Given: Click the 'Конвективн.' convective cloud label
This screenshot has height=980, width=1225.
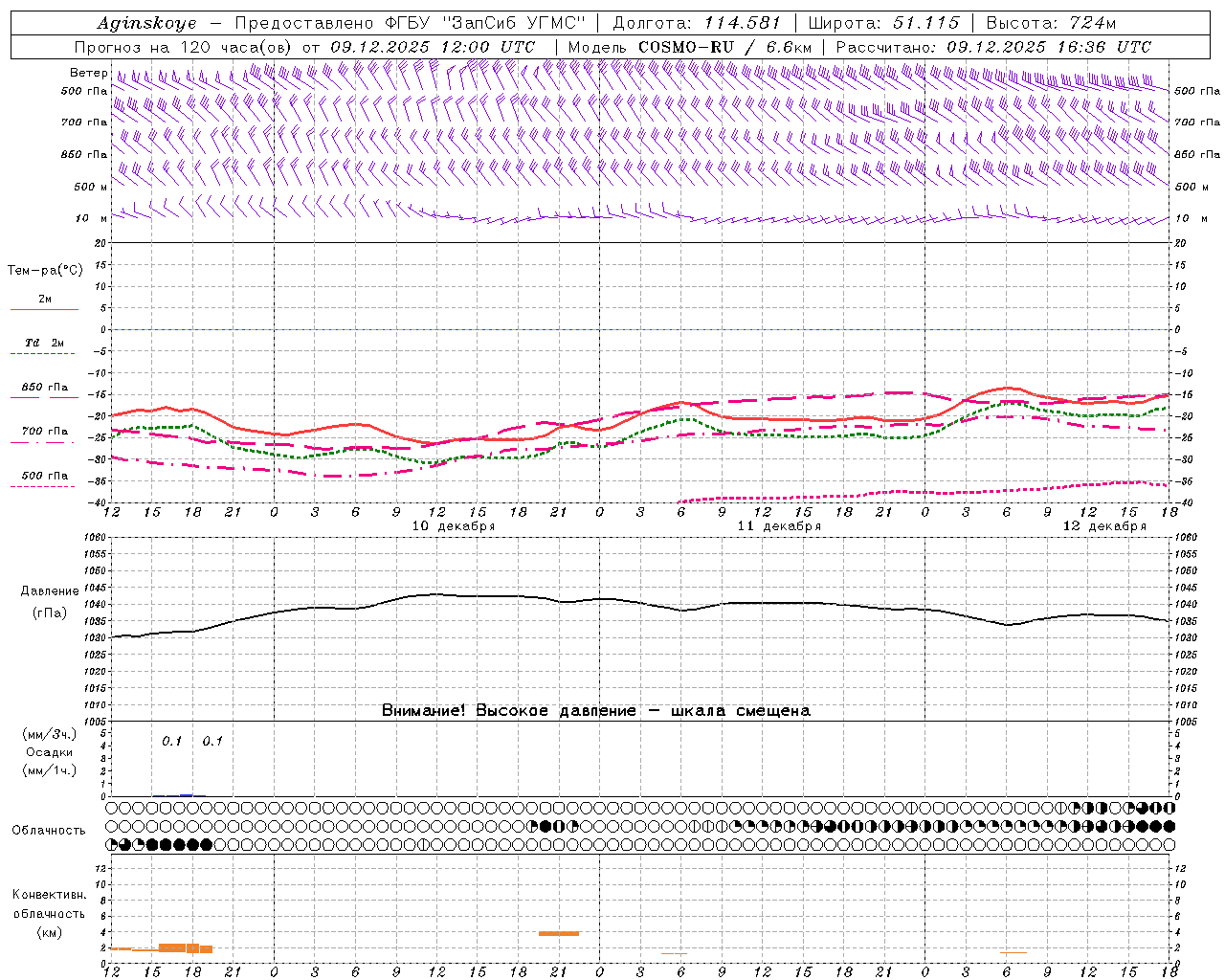Looking at the screenshot, I should 50,895.
